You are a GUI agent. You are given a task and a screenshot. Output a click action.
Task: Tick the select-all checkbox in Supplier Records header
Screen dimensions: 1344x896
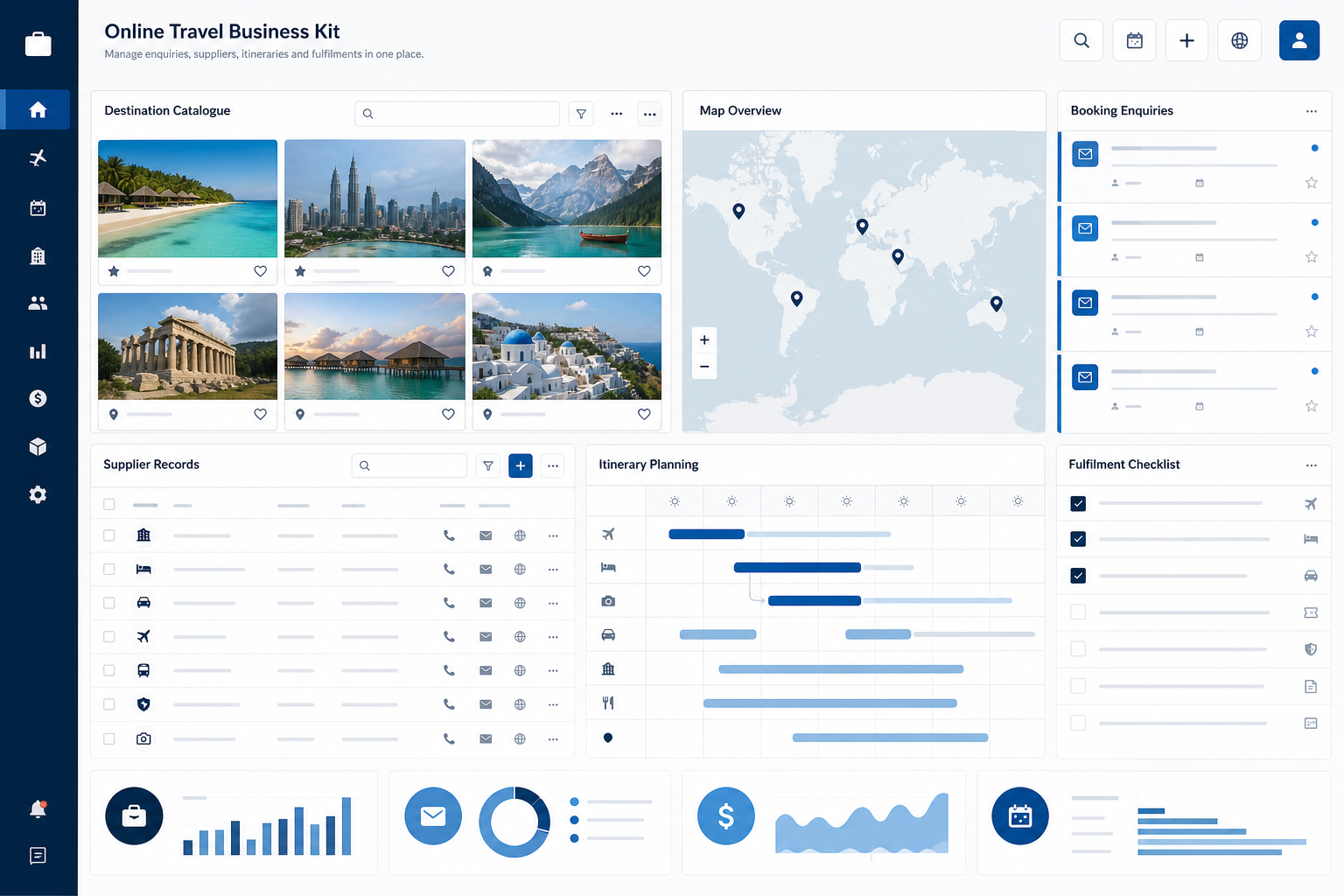tap(109, 504)
